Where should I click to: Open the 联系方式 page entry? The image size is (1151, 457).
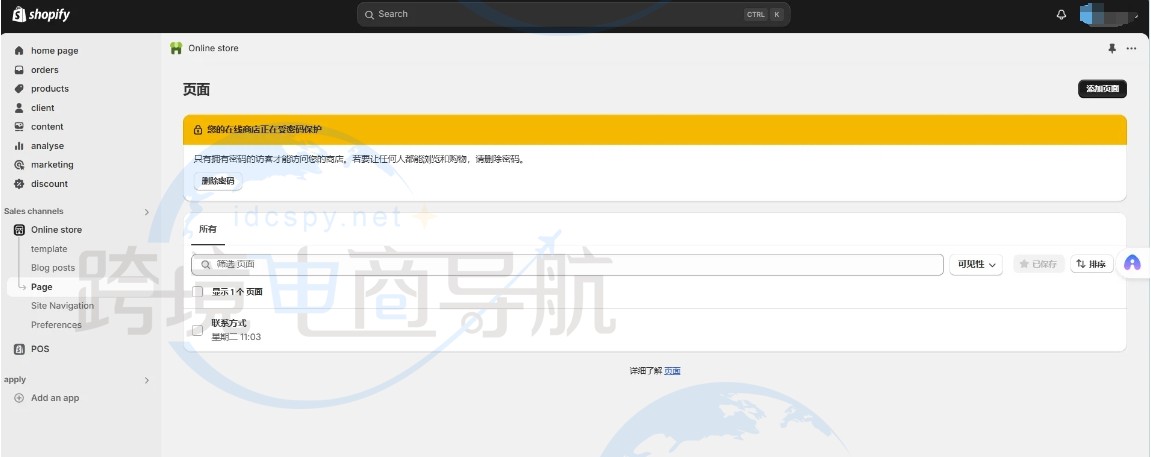[x=229, y=323]
